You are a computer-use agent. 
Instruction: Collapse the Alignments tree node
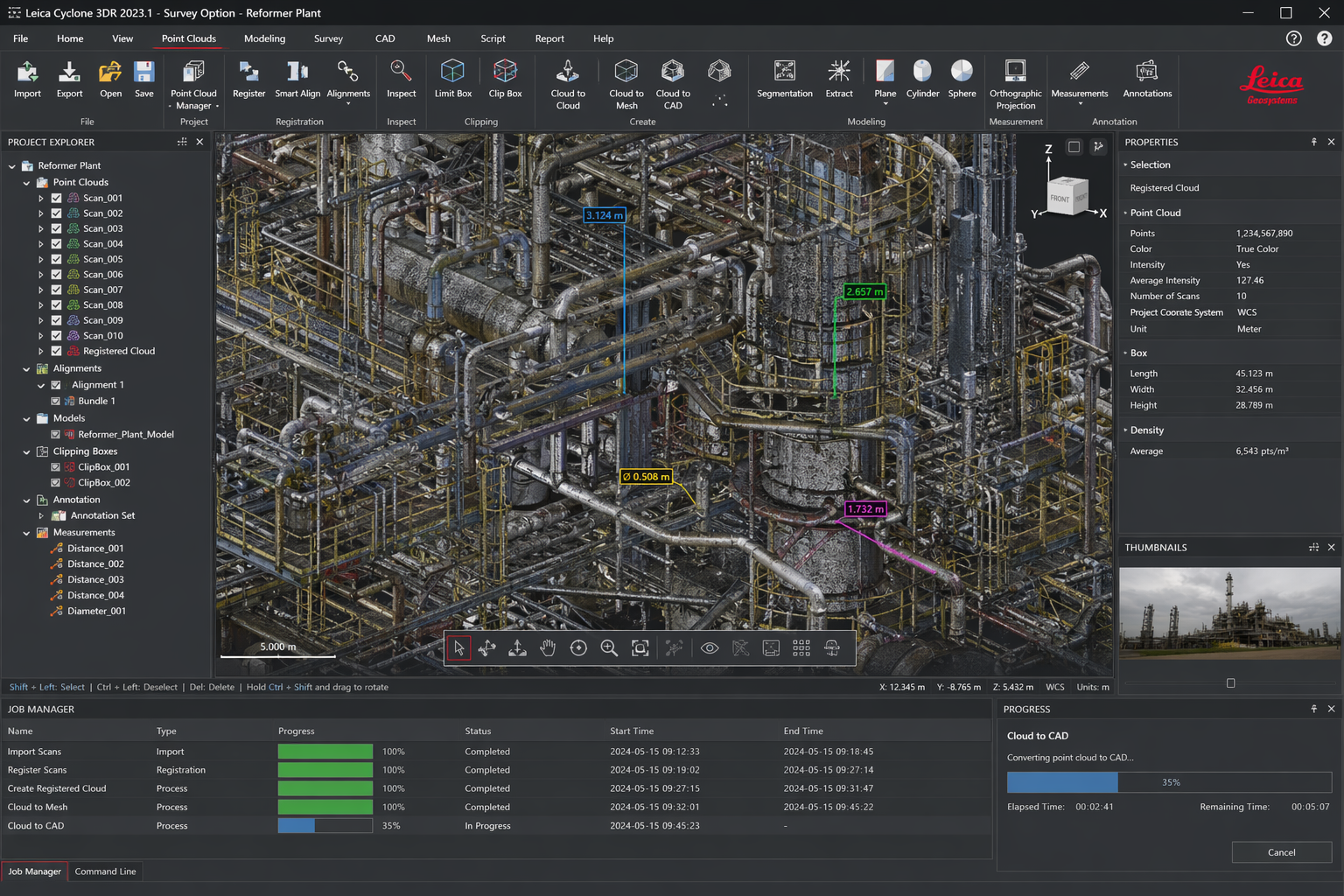[26, 369]
